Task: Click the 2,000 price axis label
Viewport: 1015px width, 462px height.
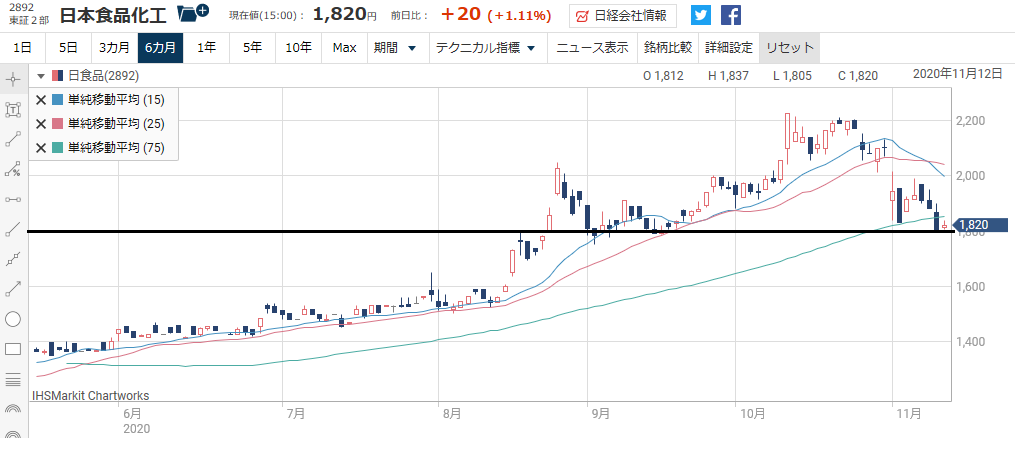Action: 971,175
